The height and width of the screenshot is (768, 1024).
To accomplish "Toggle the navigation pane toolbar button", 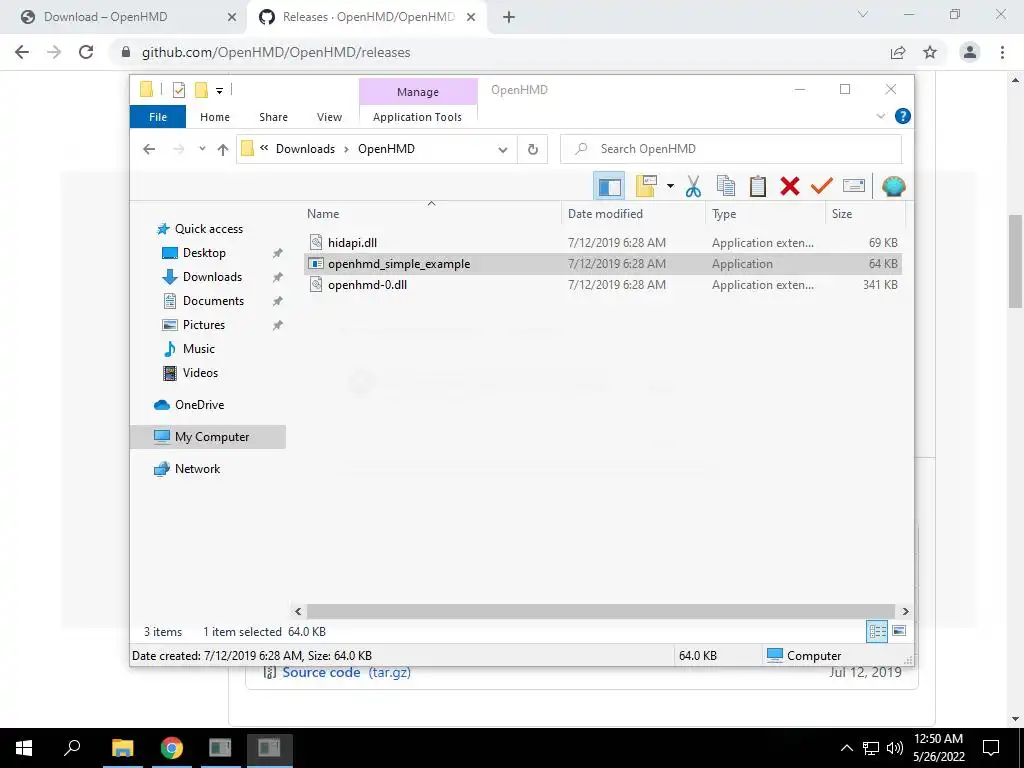I will click(609, 187).
